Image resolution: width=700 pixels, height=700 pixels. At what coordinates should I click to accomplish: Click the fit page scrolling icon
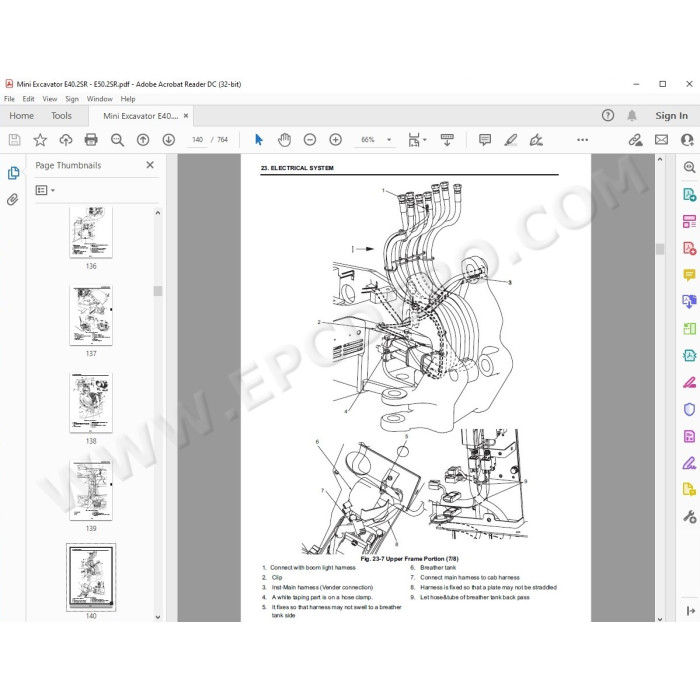coord(414,140)
